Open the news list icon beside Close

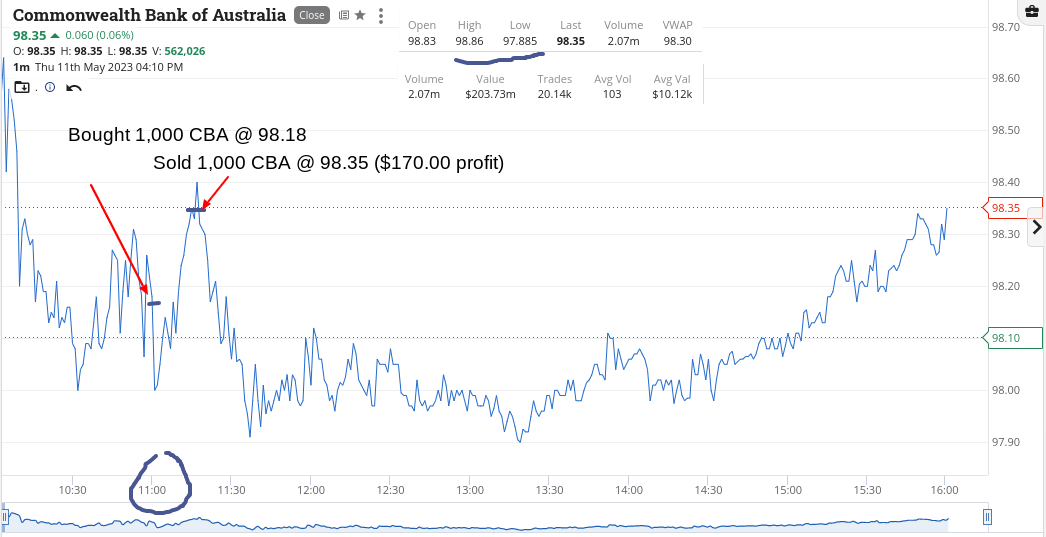pyautogui.click(x=344, y=15)
